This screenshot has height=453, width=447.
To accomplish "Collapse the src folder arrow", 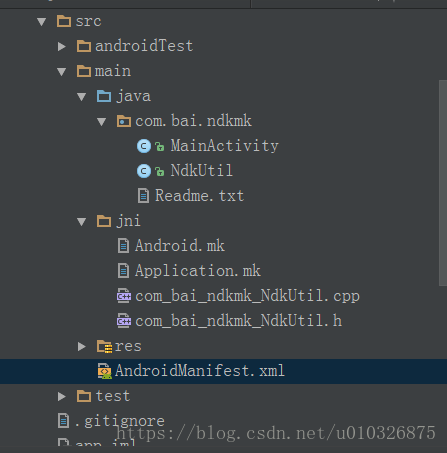I will pyautogui.click(x=42, y=22).
